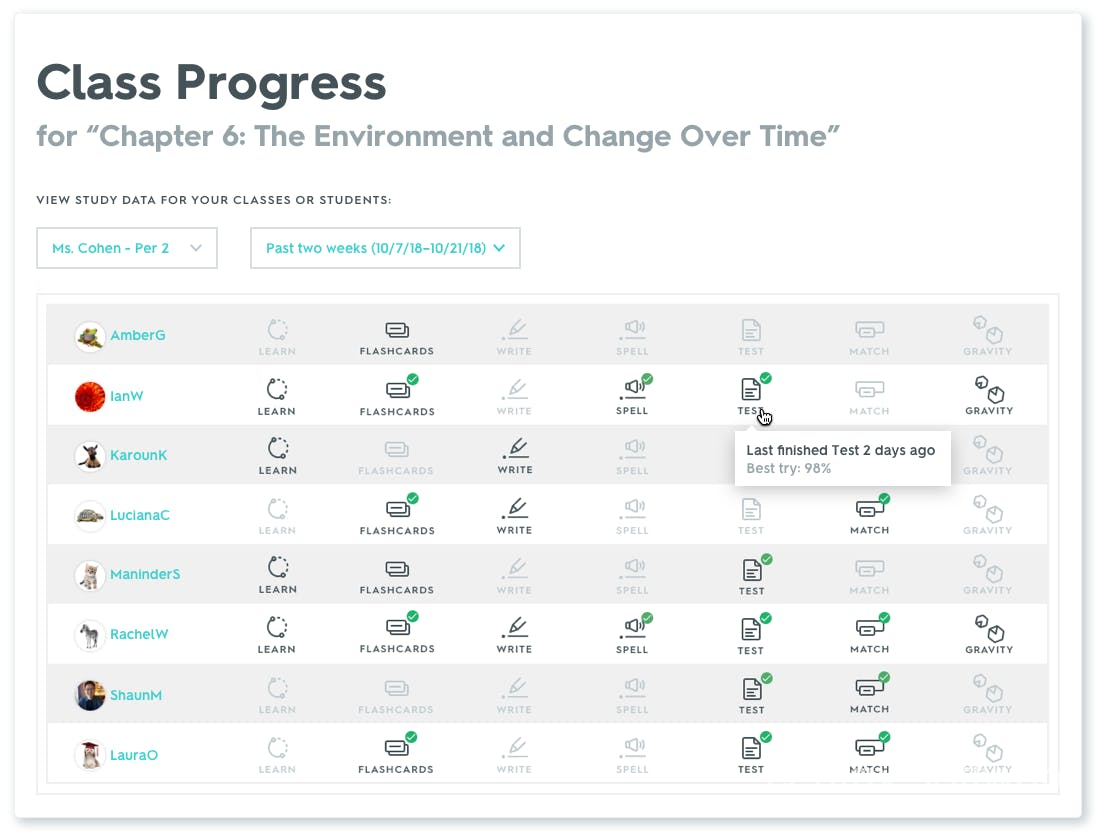The image size is (1104, 840).
Task: Click IanW's Spell icon
Action: coord(632,390)
